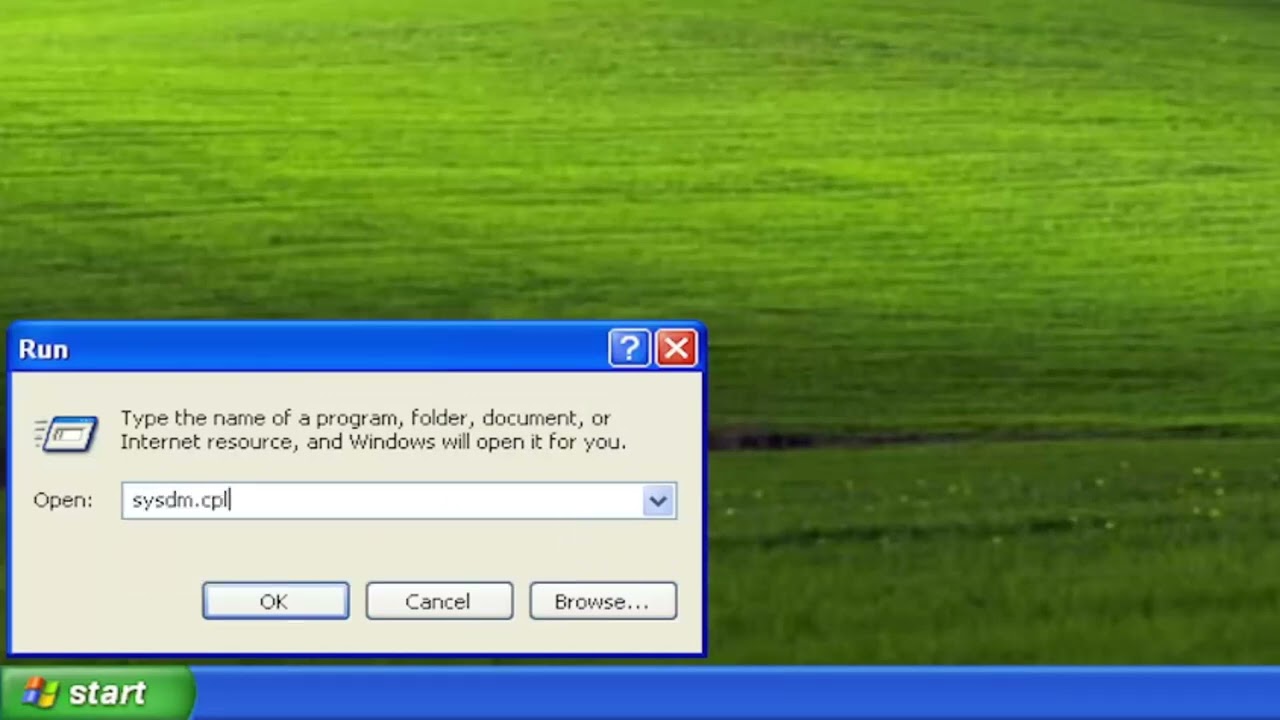This screenshot has width=1280, height=720.
Task: Open the Browse... file picker
Action: 603,601
